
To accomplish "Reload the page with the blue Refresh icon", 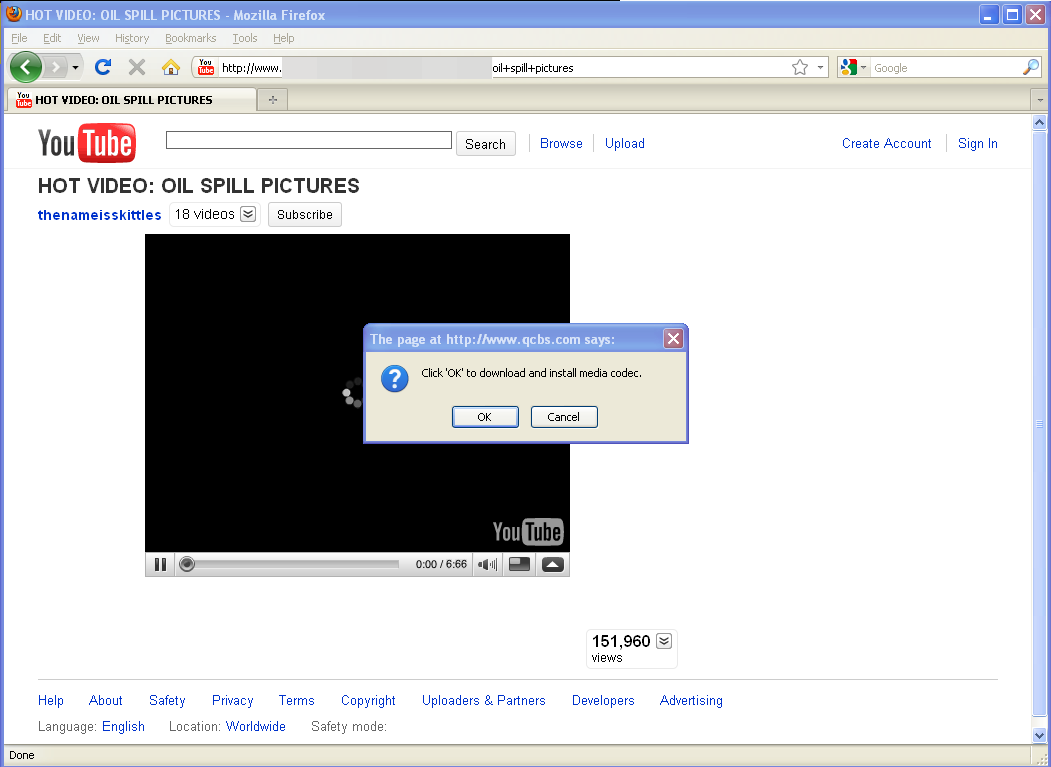I will [103, 67].
